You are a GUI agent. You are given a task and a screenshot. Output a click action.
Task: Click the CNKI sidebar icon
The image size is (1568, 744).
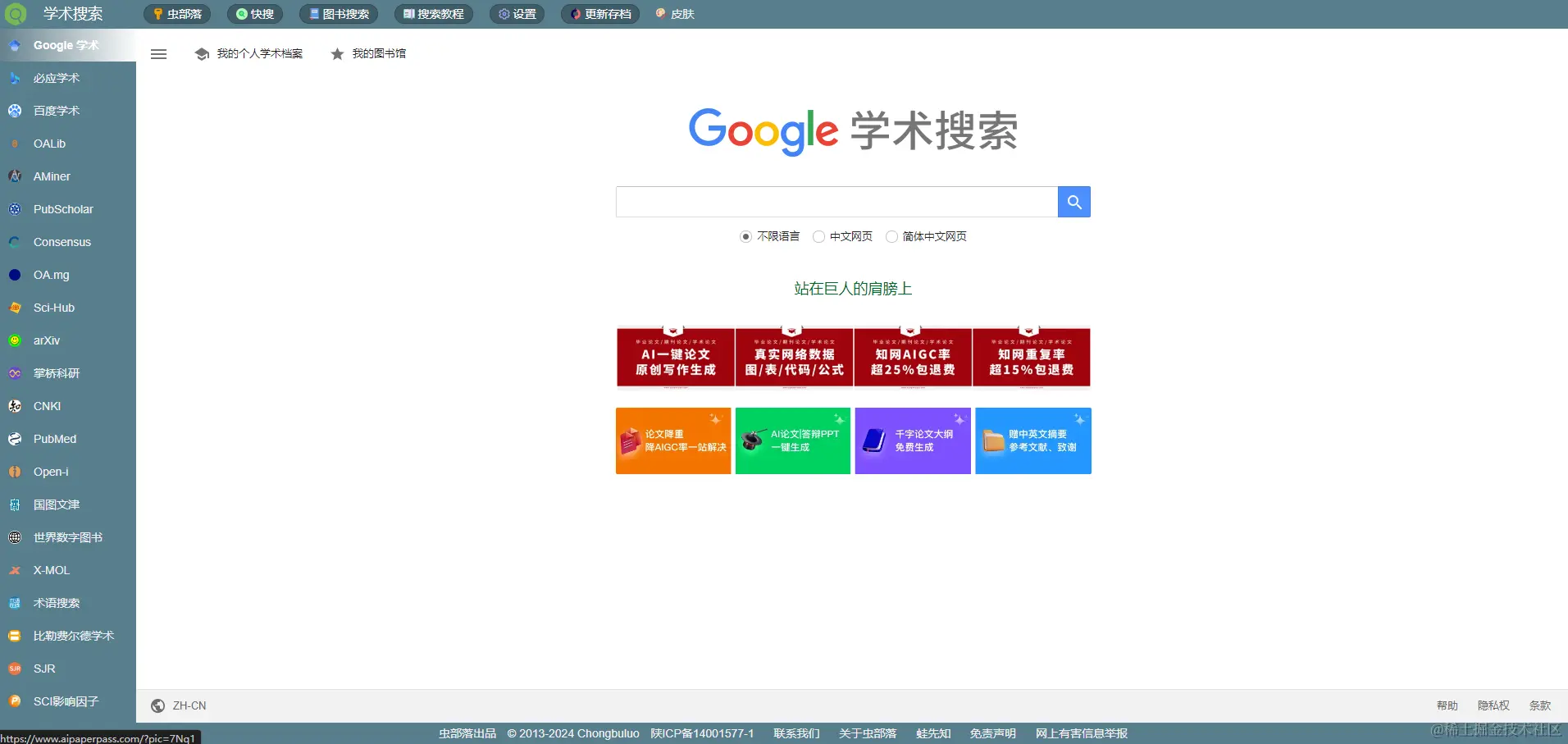[x=15, y=406]
